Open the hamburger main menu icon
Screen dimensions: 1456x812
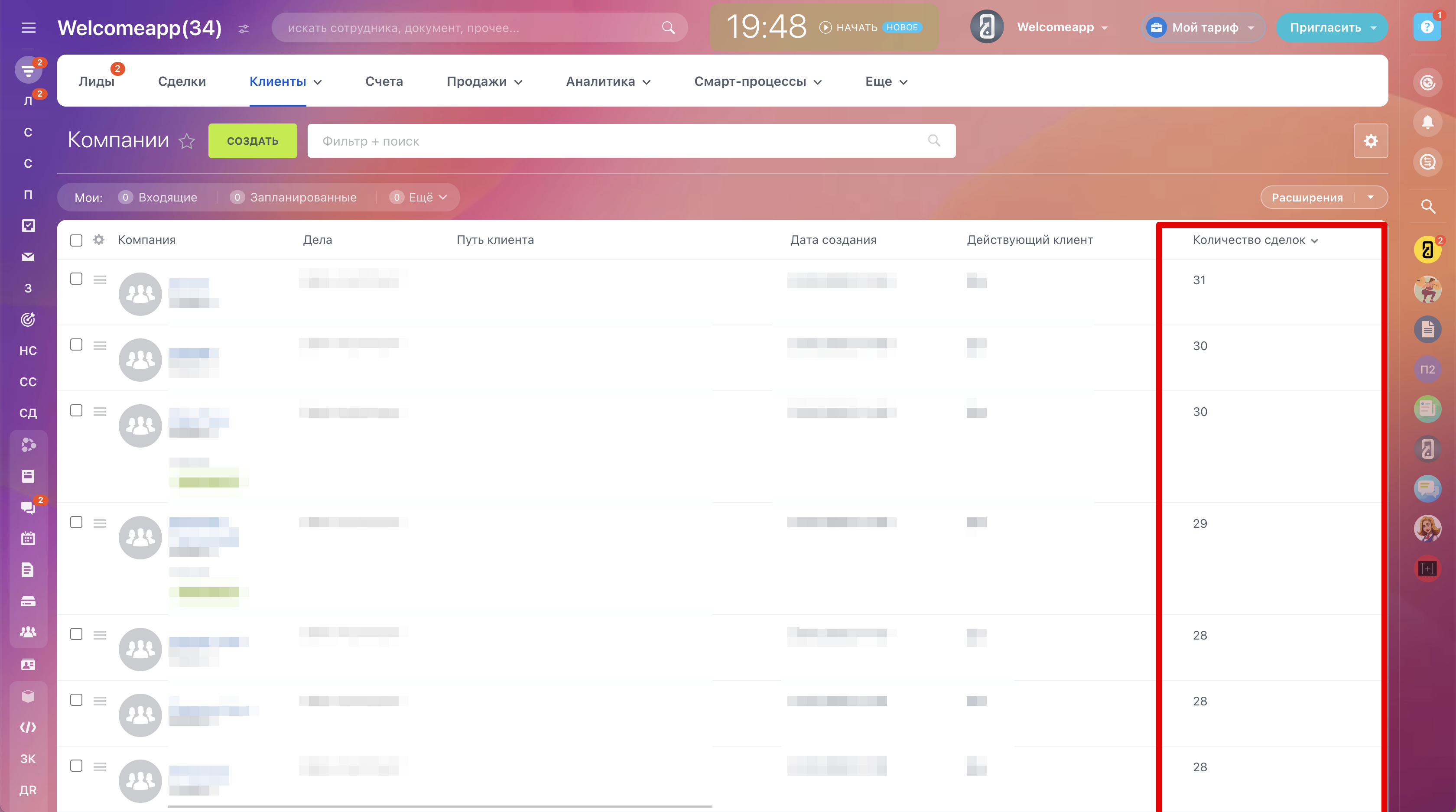[x=28, y=28]
